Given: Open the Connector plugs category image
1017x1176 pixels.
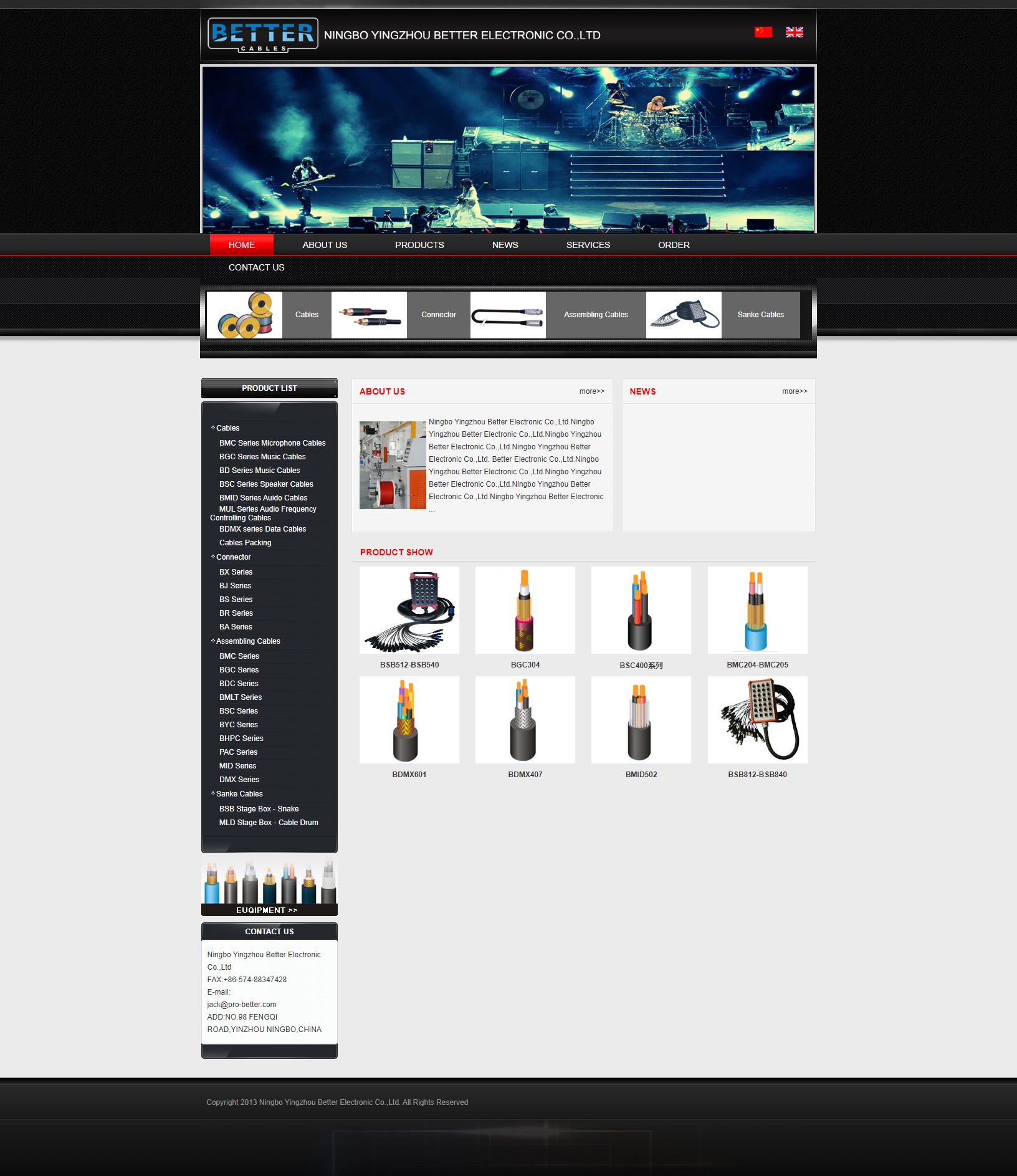Looking at the screenshot, I should click(369, 315).
